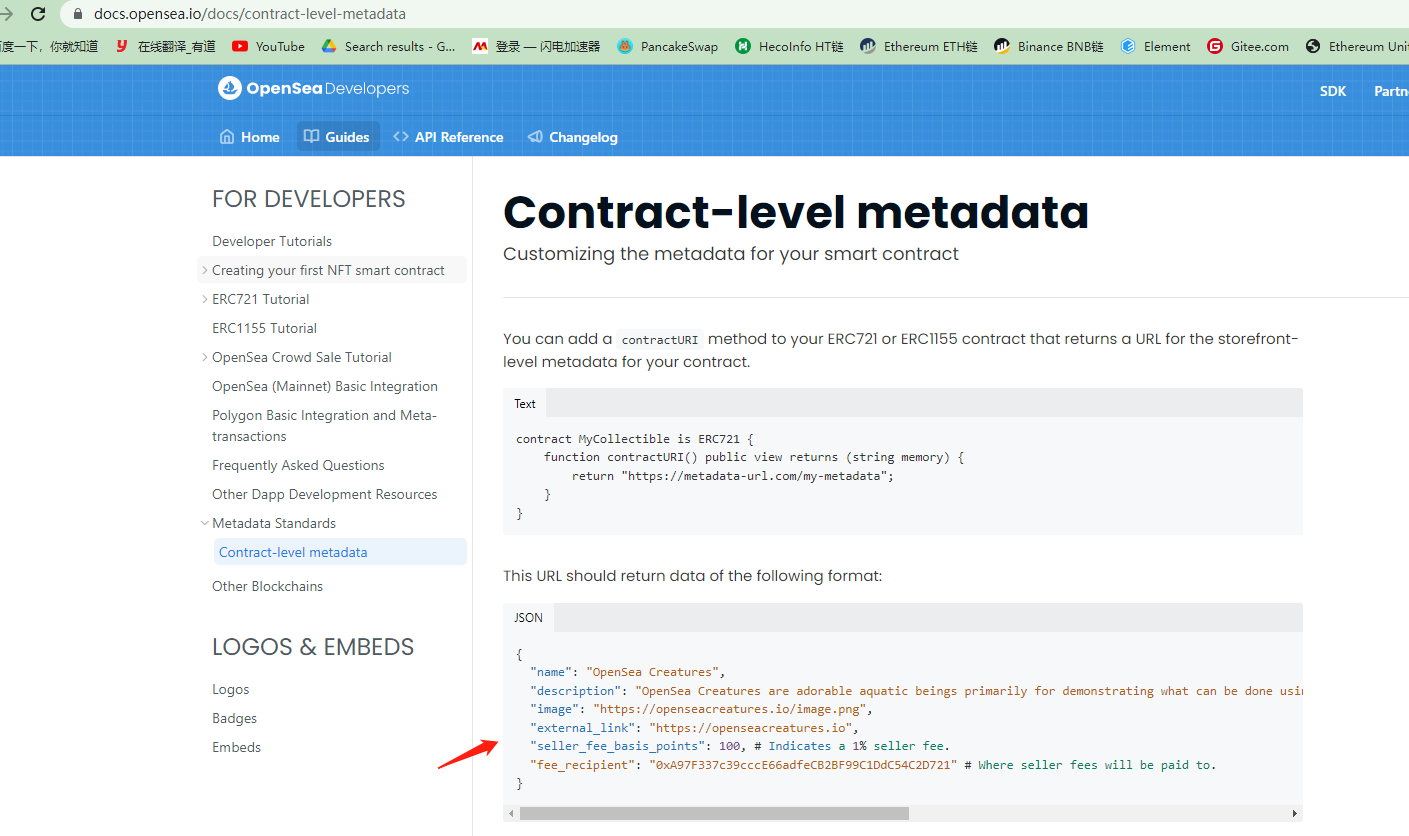Open Other Blockchains page
Screen dimensions: 1409x836
tap(267, 586)
